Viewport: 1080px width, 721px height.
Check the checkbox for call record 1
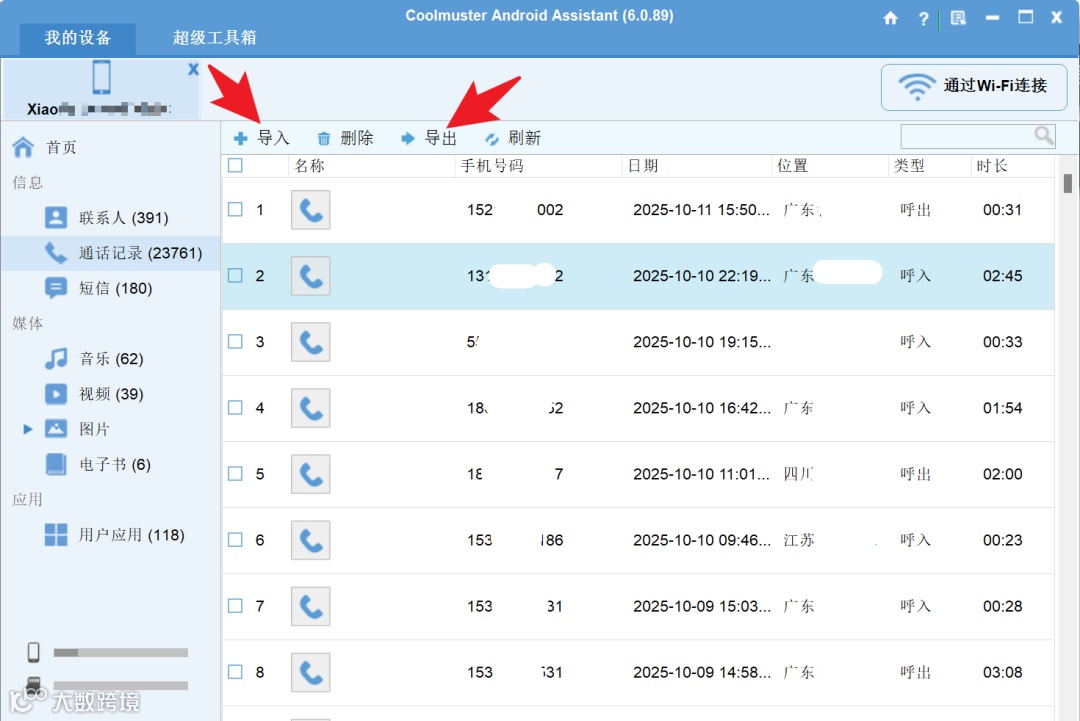pyautogui.click(x=236, y=209)
